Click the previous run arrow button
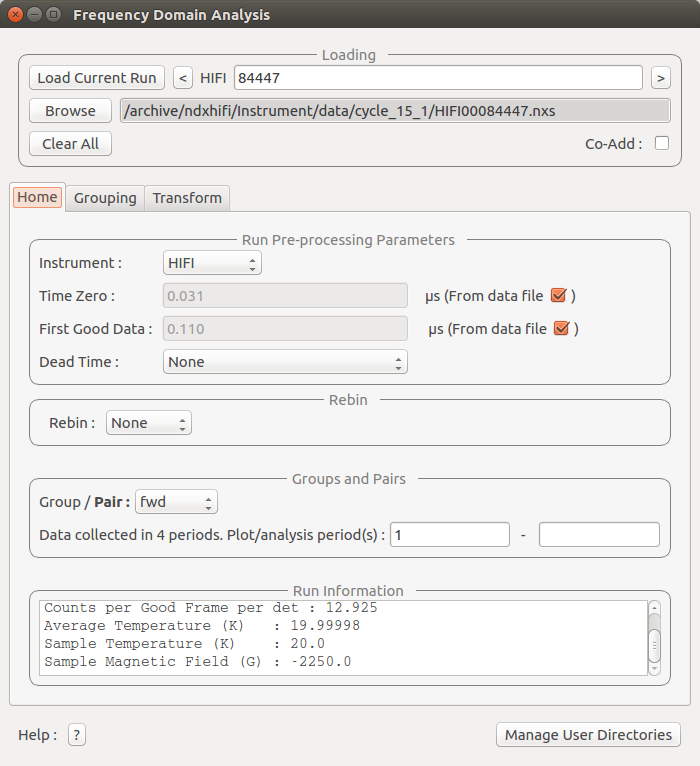The height and width of the screenshot is (766, 700). tap(183, 78)
